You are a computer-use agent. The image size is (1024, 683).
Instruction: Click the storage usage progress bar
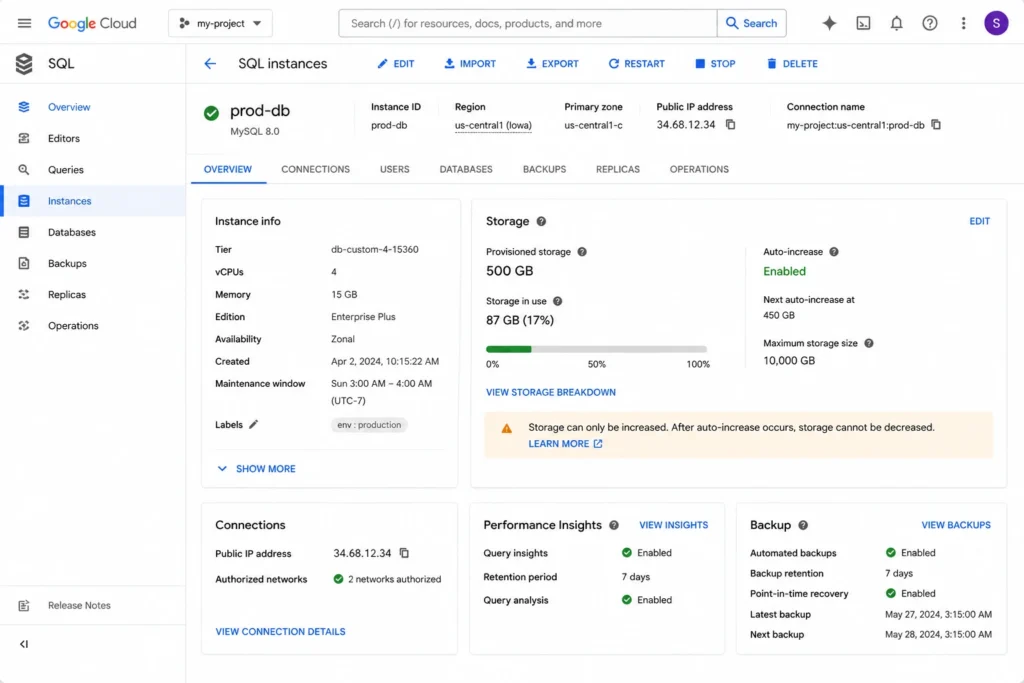pos(596,349)
